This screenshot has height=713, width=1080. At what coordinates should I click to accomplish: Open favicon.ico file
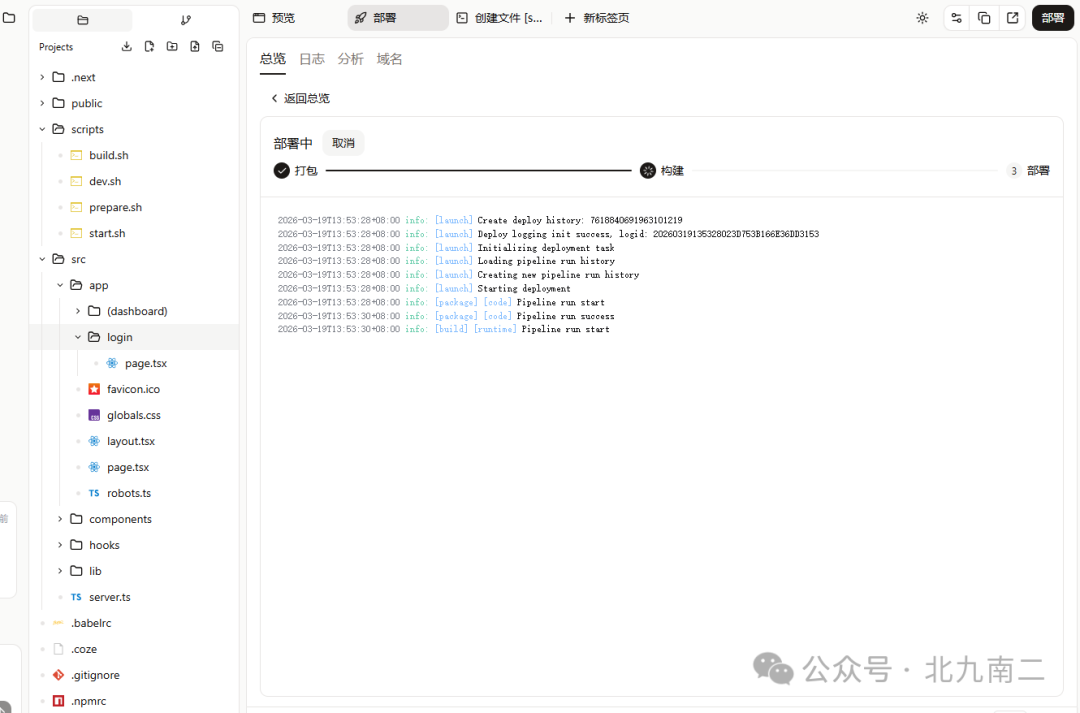pyautogui.click(x=134, y=389)
